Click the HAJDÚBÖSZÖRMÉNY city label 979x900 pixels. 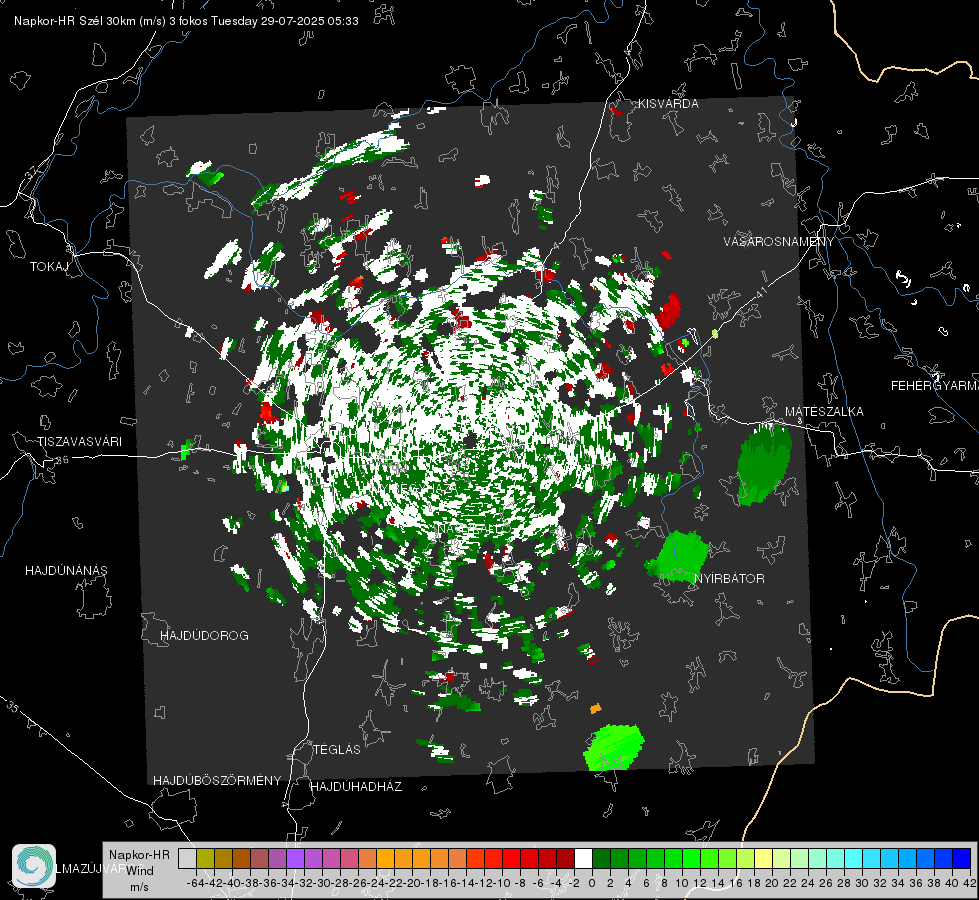point(217,781)
